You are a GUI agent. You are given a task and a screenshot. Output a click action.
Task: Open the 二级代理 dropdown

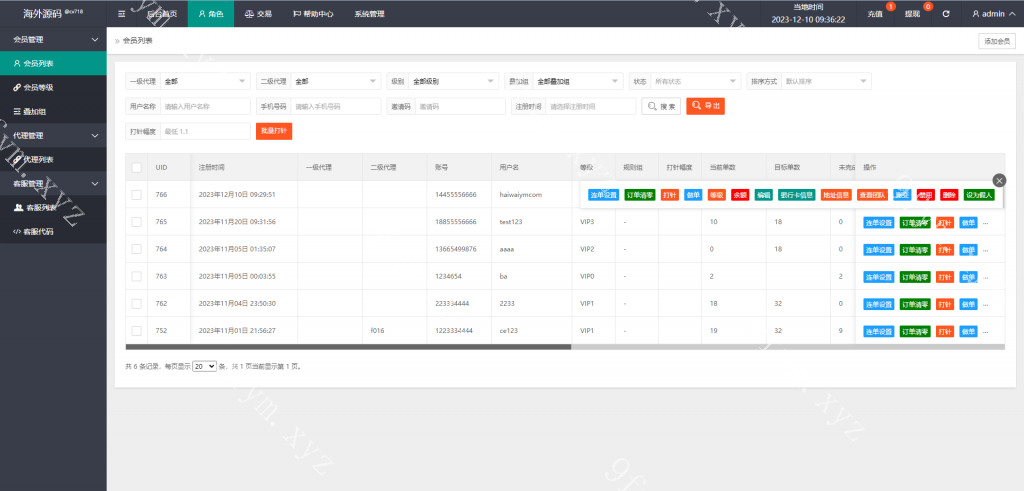tap(336, 82)
